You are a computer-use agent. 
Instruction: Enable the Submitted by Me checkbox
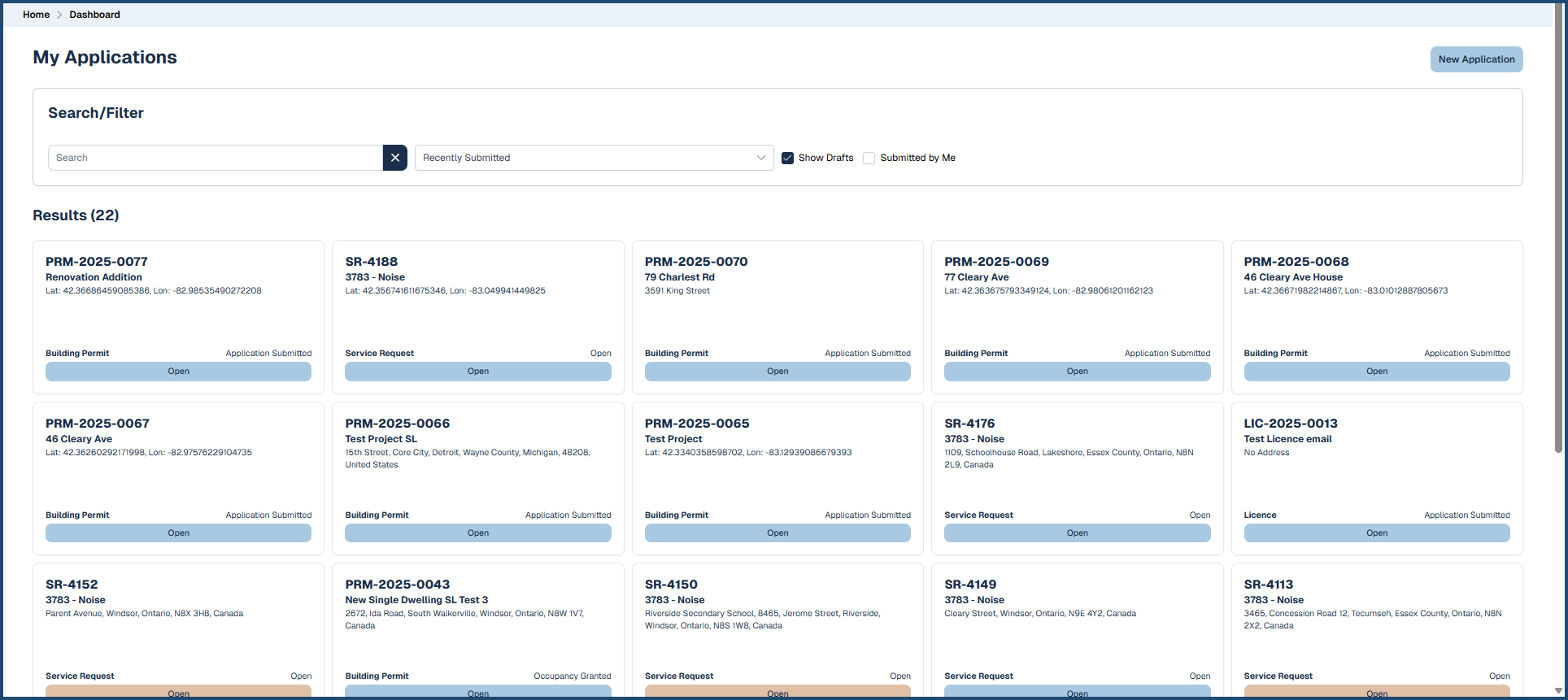tap(869, 158)
